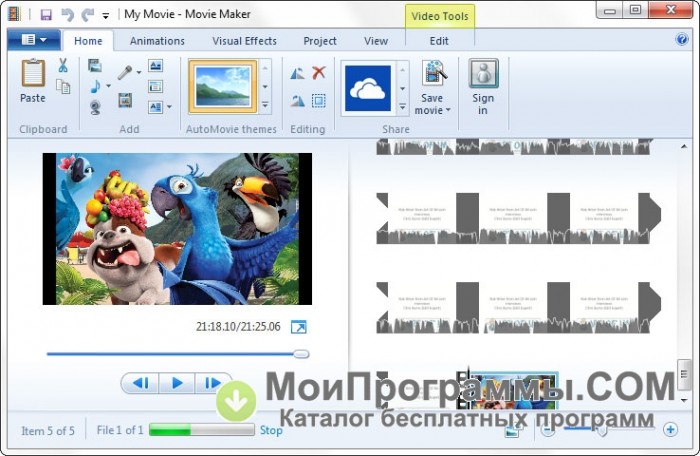700x456 pixels.
Task: Step to next frame
Action: coord(212,383)
